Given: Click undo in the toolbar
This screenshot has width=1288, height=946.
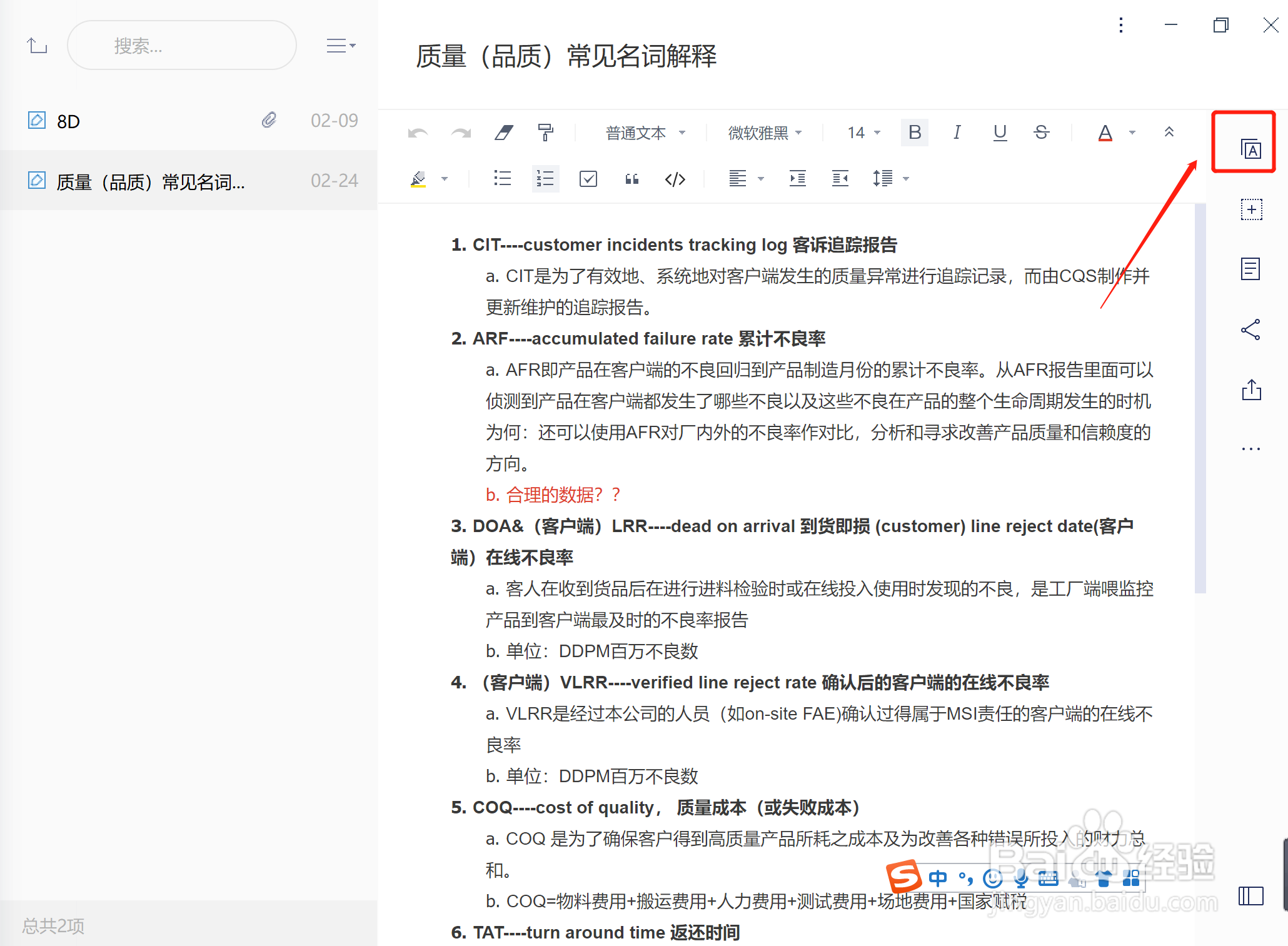Looking at the screenshot, I should pos(417,133).
